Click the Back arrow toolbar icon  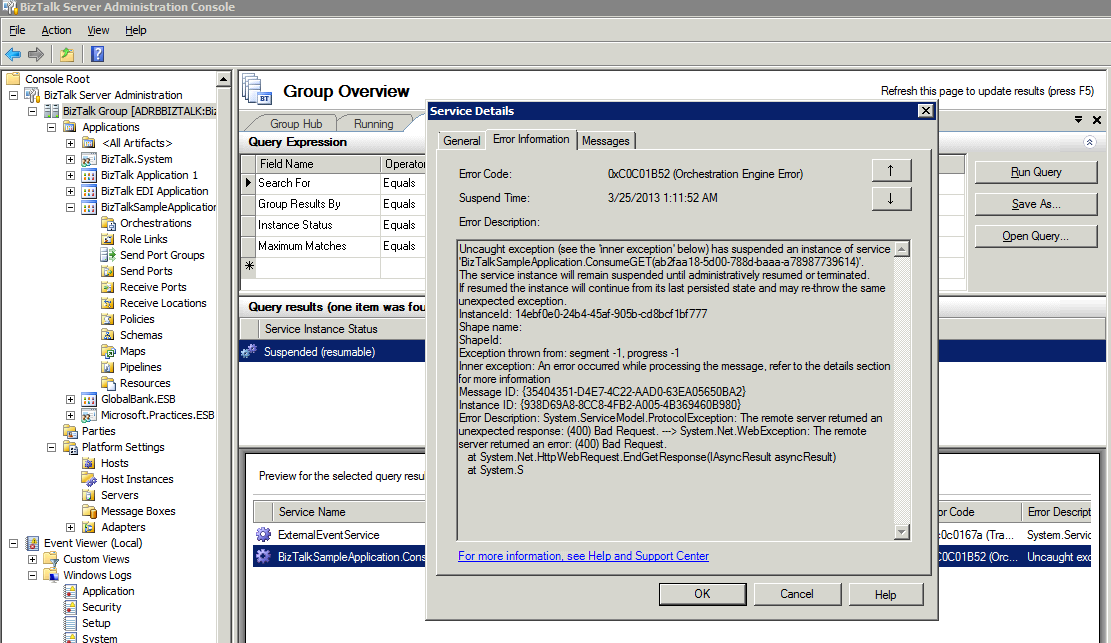pos(13,54)
